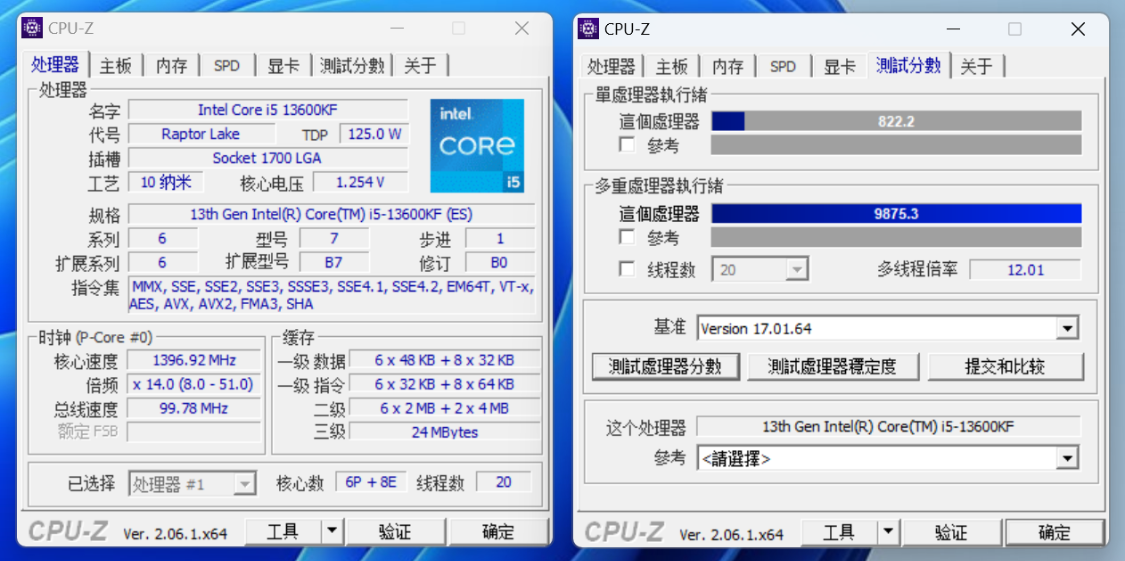Viewport: 1125px width, 561px height.
Task: Tick the 參考 checkbox under single thread
Action: (627, 145)
